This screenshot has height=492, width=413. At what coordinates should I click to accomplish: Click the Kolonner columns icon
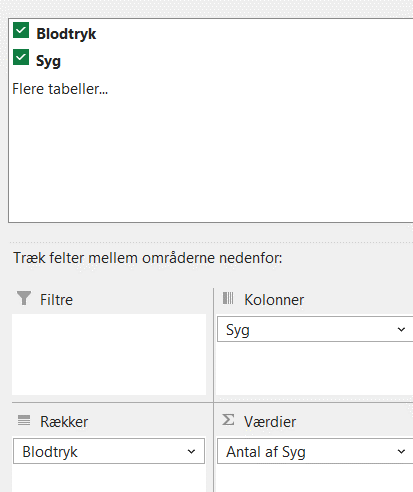coord(228,298)
